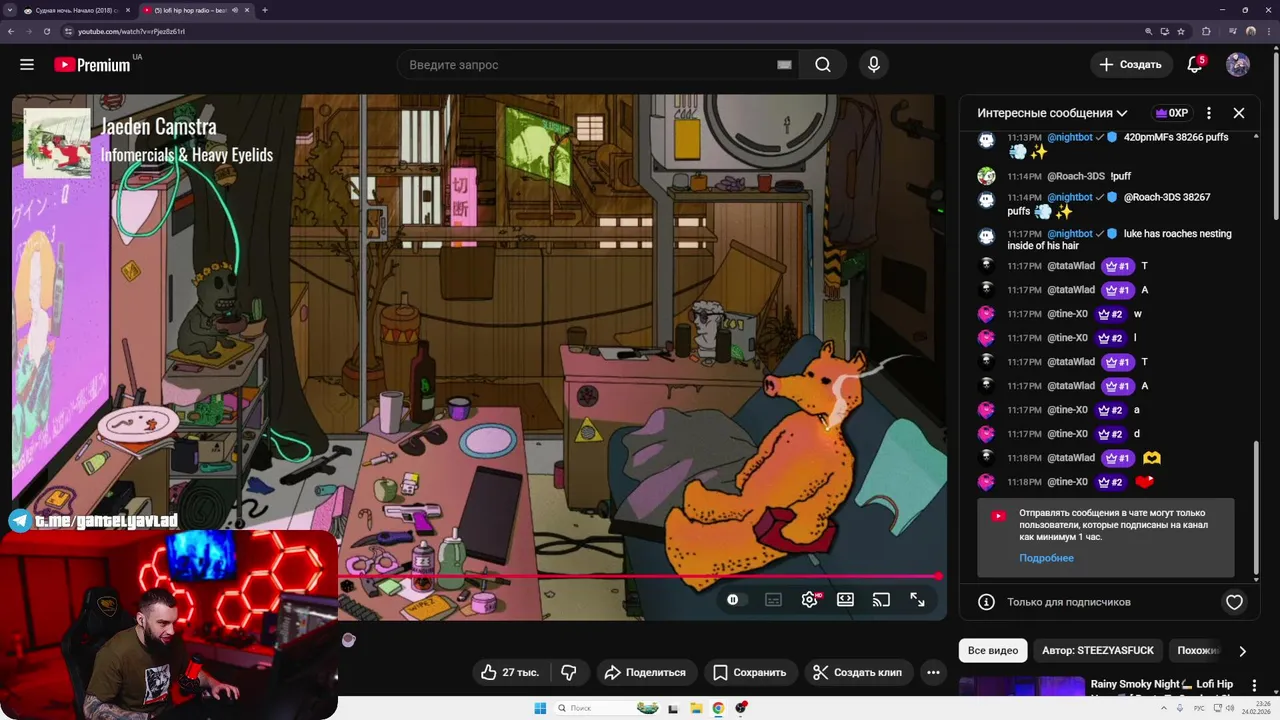Open YouTube notifications bell
The image size is (1280, 720).
(1195, 65)
